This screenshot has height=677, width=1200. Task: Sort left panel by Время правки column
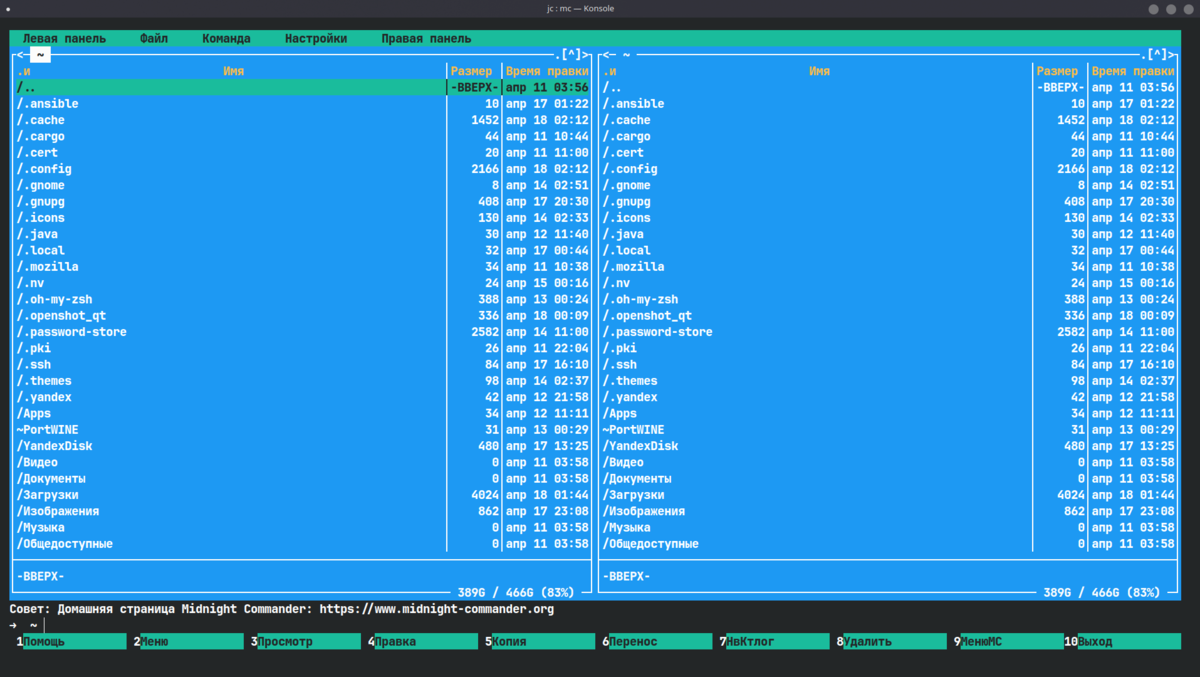[x=547, y=71]
